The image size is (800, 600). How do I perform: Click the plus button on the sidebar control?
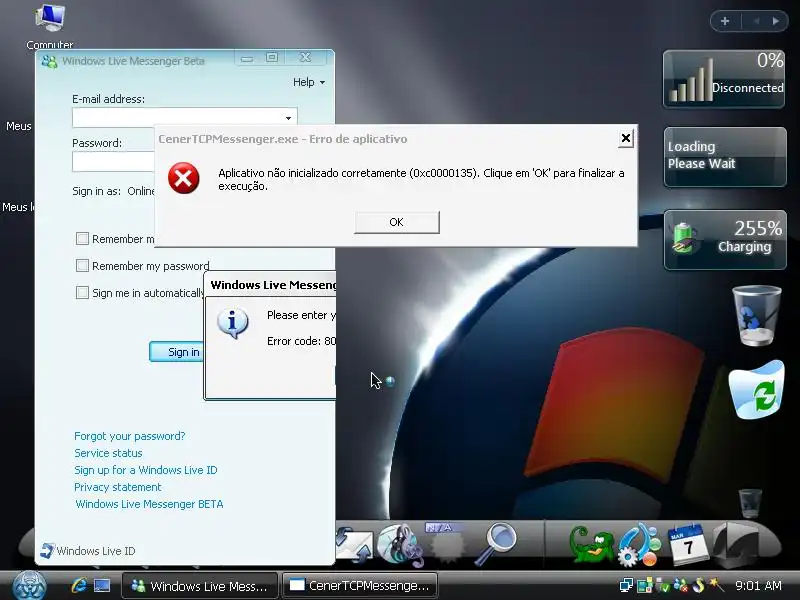point(725,21)
